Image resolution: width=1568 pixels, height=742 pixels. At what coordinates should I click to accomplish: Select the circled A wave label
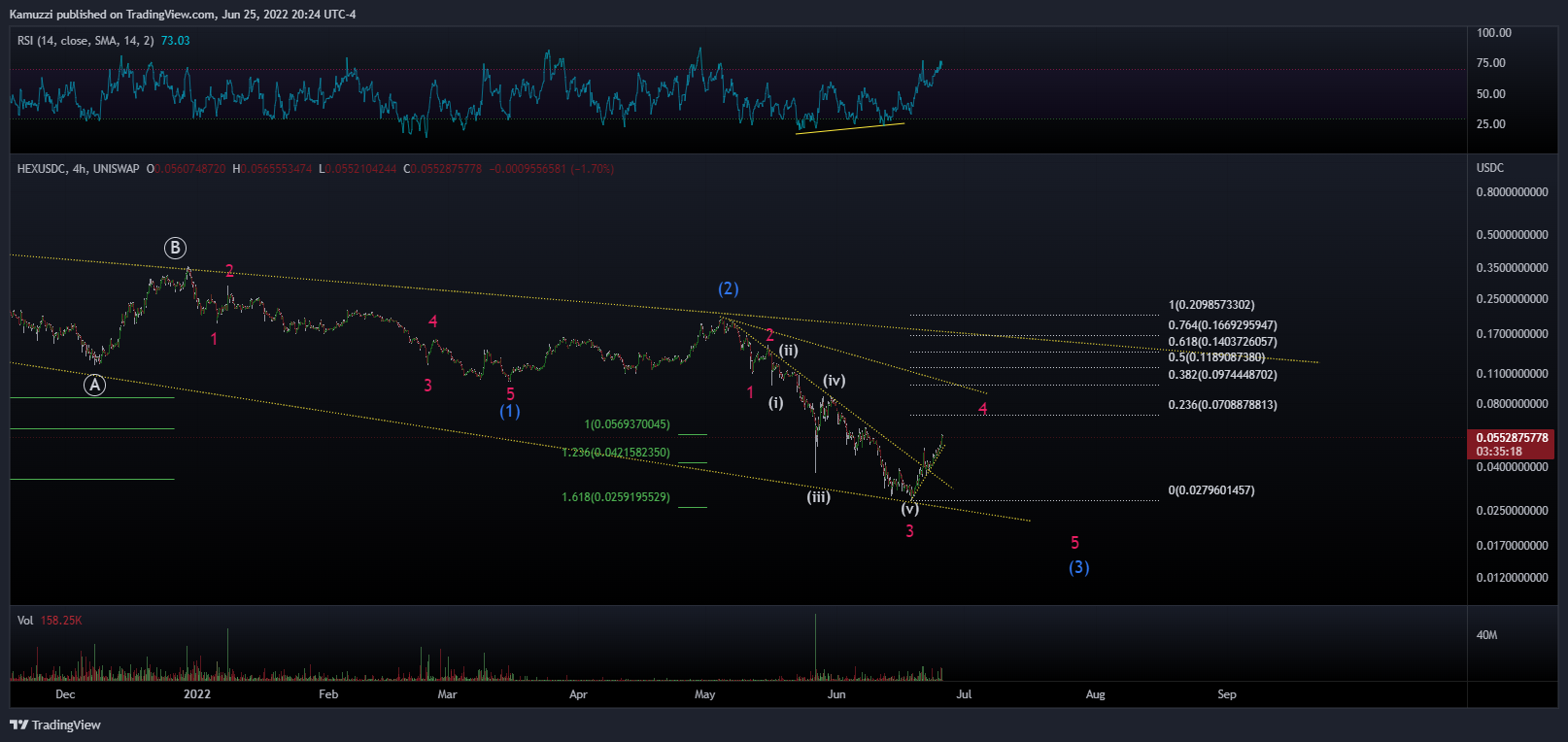pyautogui.click(x=94, y=385)
